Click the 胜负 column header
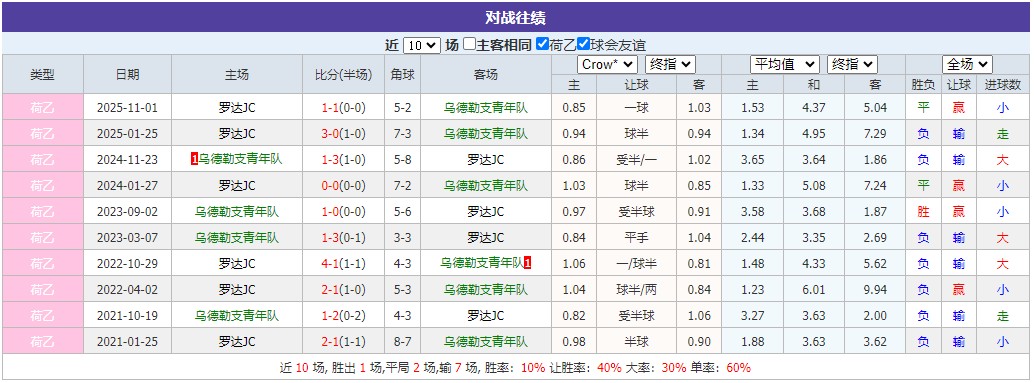1034x383 pixels. tap(923, 84)
